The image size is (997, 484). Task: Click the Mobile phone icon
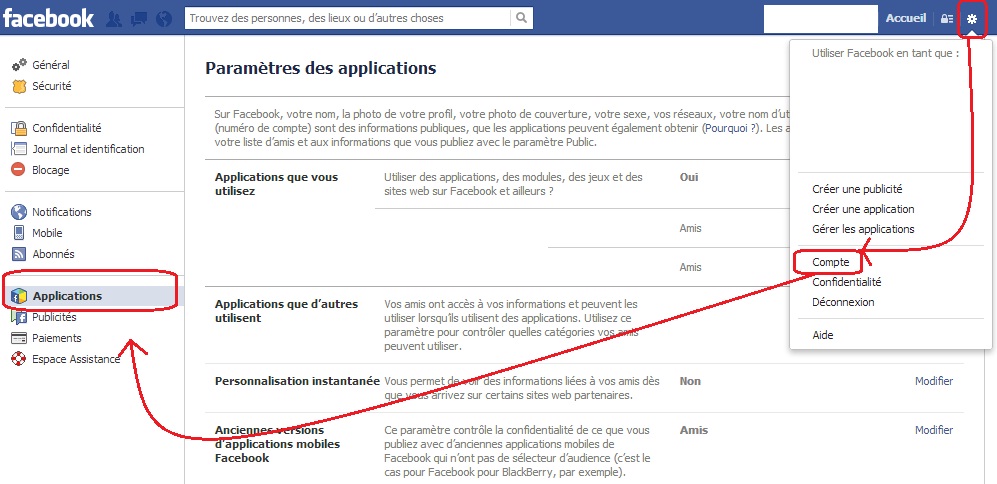pyautogui.click(x=19, y=233)
